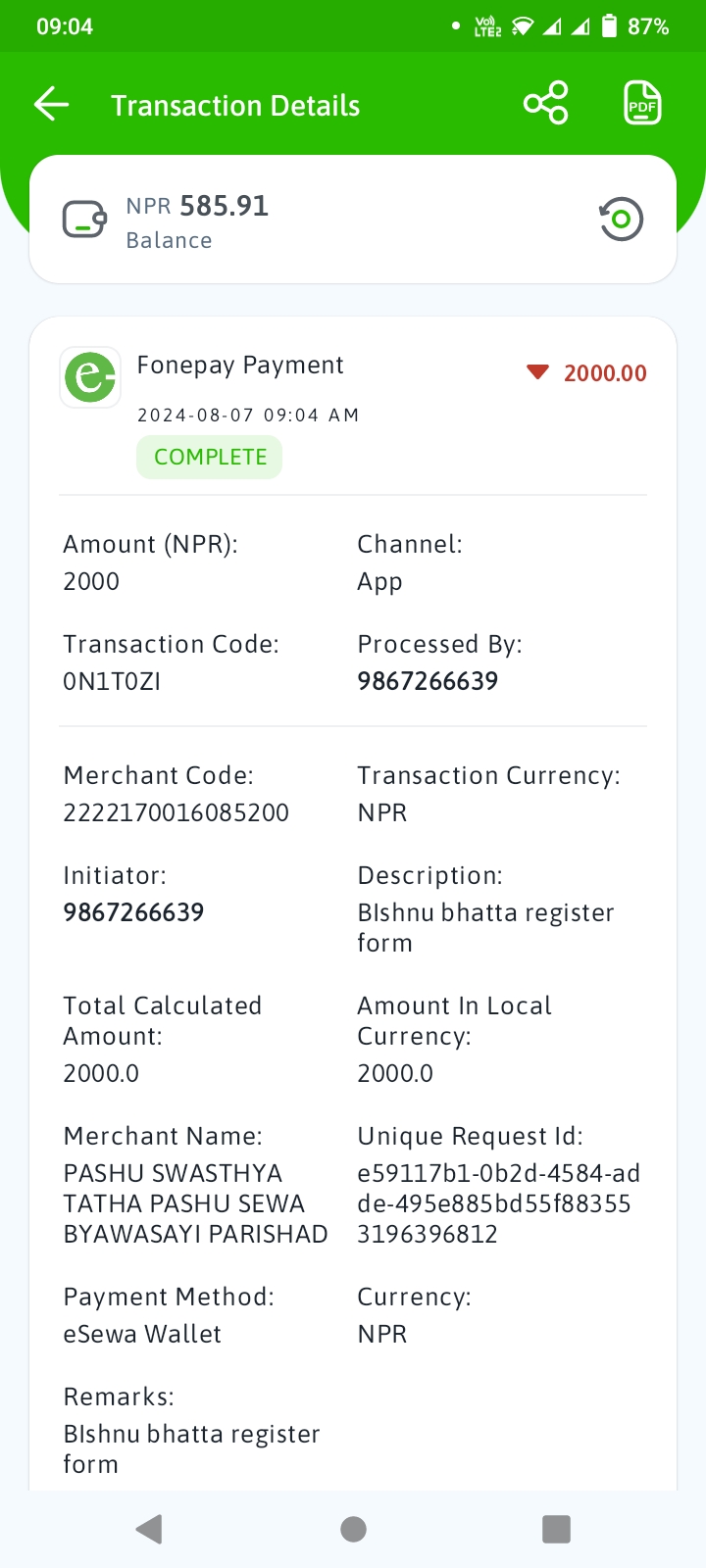Screen dimensions: 706x1568
Task: Tap the eSewa Fonepay logo
Action: coord(90,376)
